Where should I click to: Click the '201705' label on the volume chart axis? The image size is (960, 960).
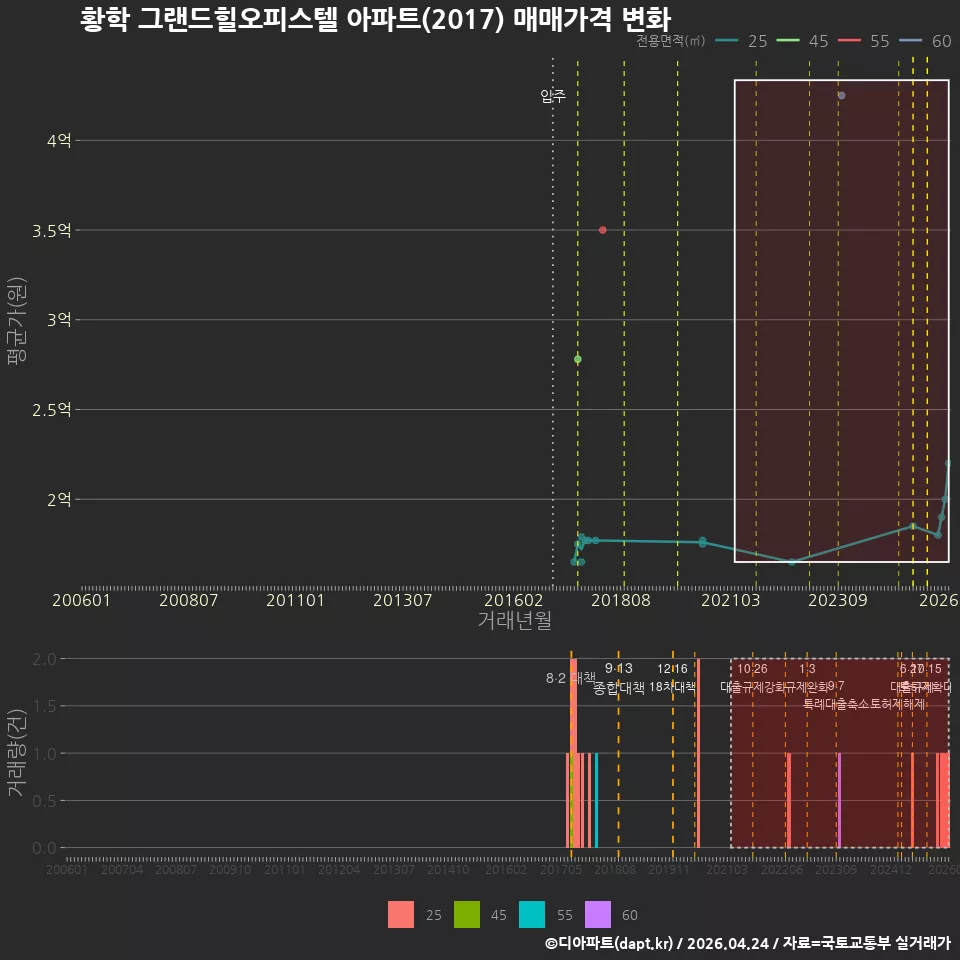pos(561,869)
